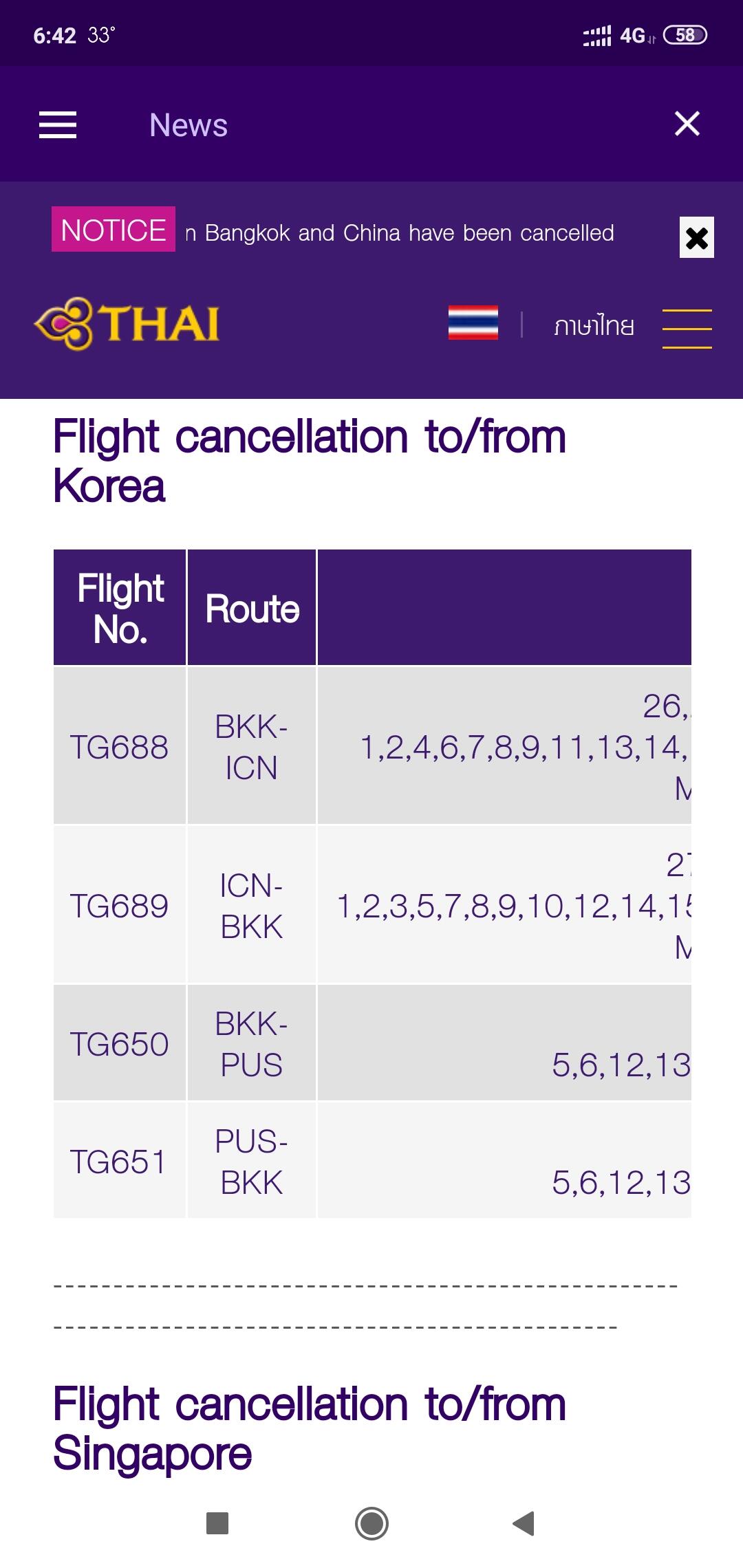Open the white hamburger menu in News bar
The width and height of the screenshot is (743, 1568).
click(x=58, y=125)
